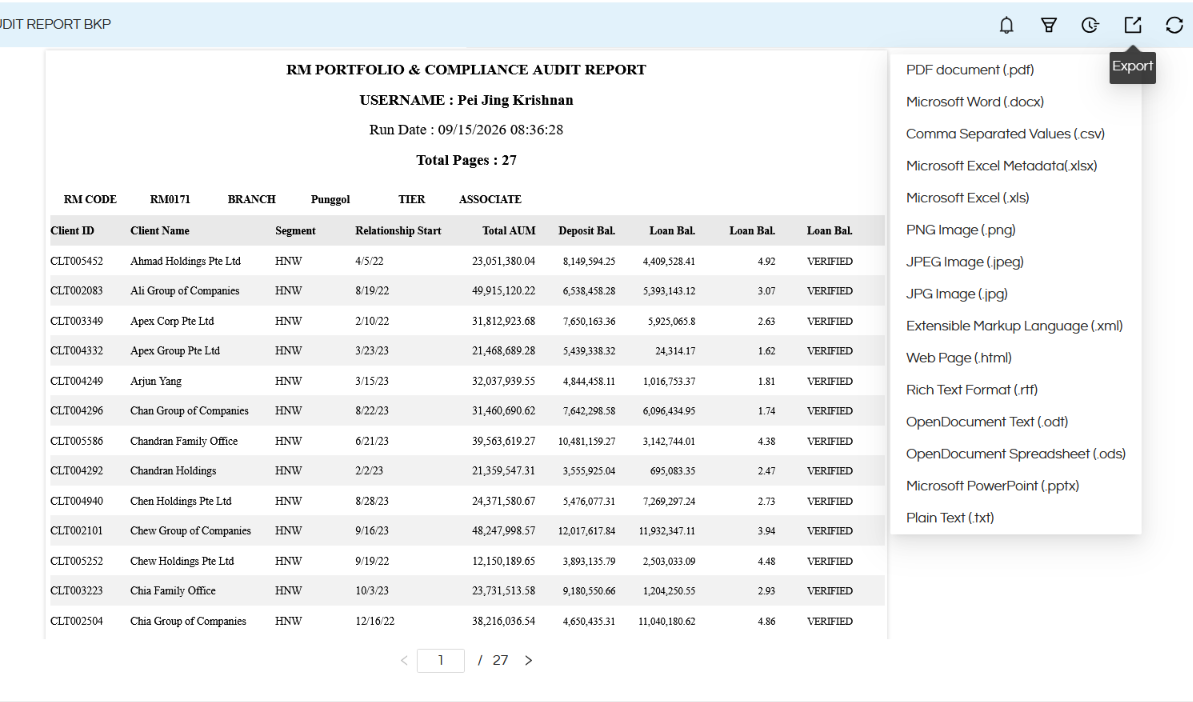Click client ID CLT002504
This screenshot has width=1193, height=702.
pyautogui.click(x=77, y=621)
